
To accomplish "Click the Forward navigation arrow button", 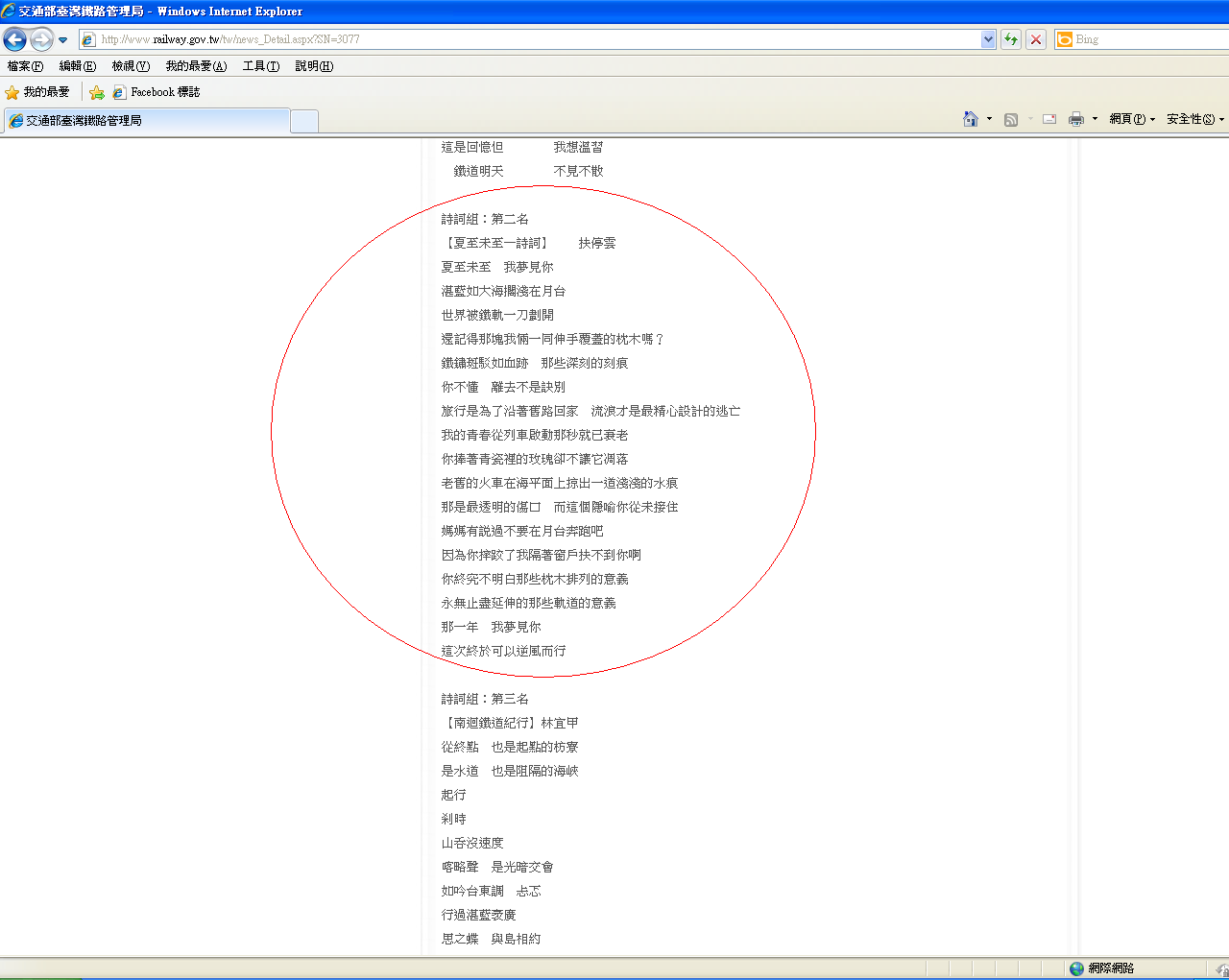I will tap(41, 39).
